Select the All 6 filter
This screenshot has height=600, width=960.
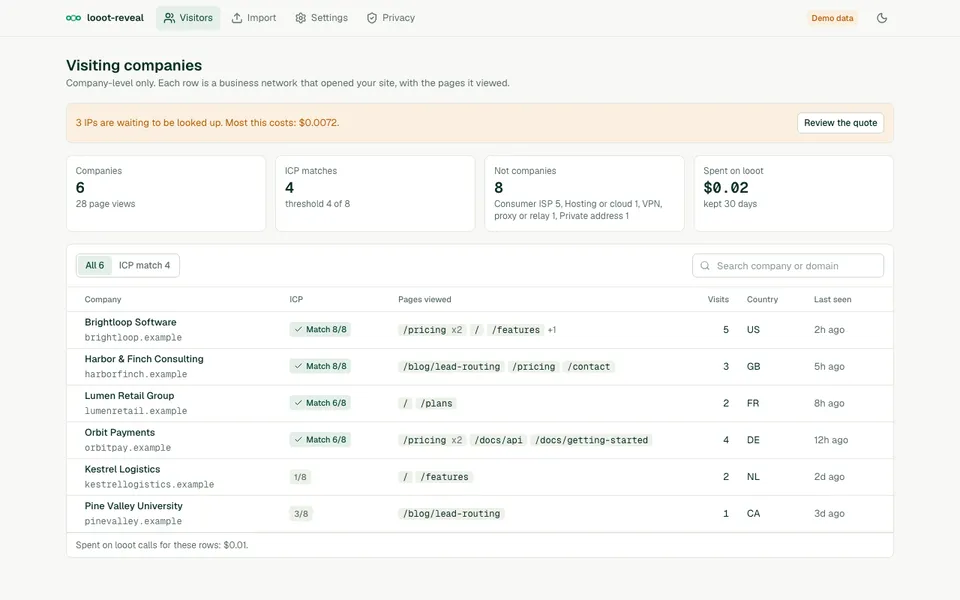coord(94,265)
